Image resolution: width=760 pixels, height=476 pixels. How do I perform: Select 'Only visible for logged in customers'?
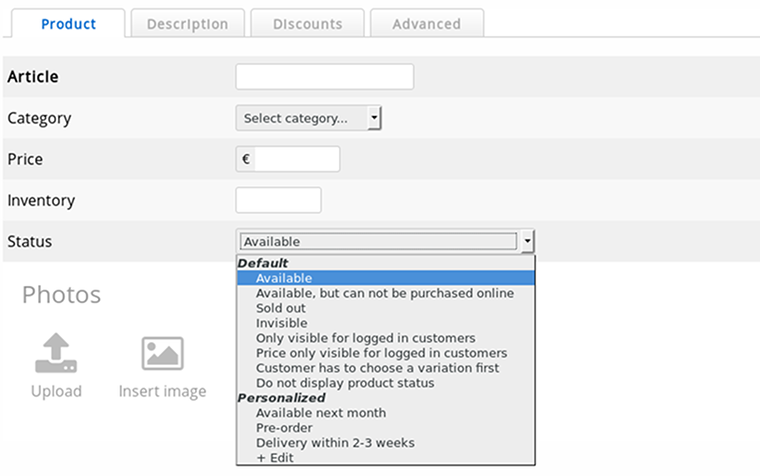point(365,338)
